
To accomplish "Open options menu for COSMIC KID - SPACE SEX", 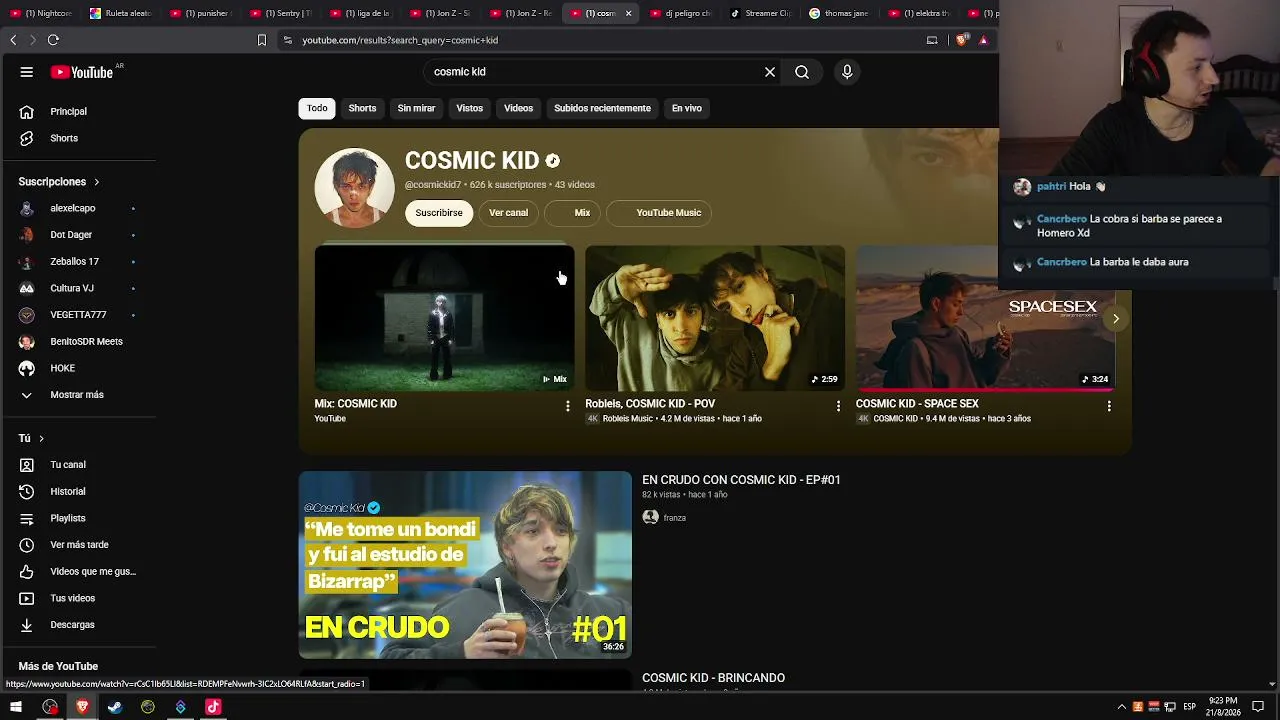I will tap(1109, 406).
